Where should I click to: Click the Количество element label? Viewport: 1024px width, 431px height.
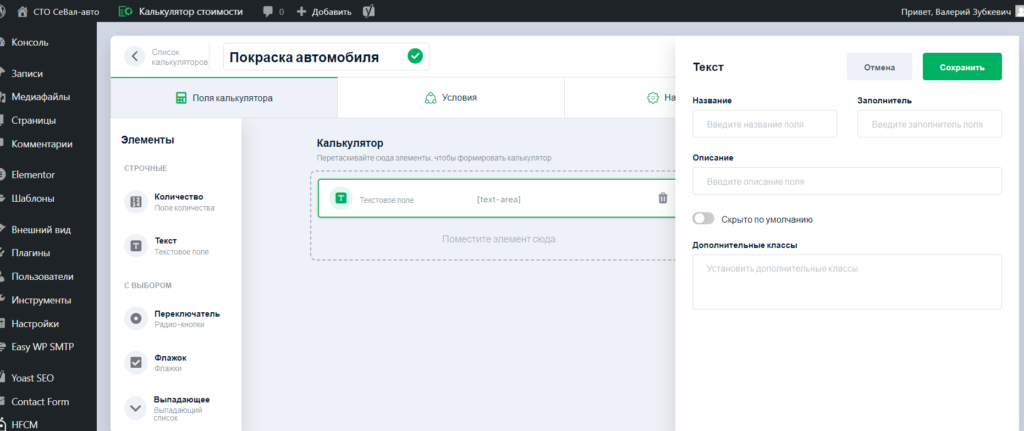click(179, 197)
